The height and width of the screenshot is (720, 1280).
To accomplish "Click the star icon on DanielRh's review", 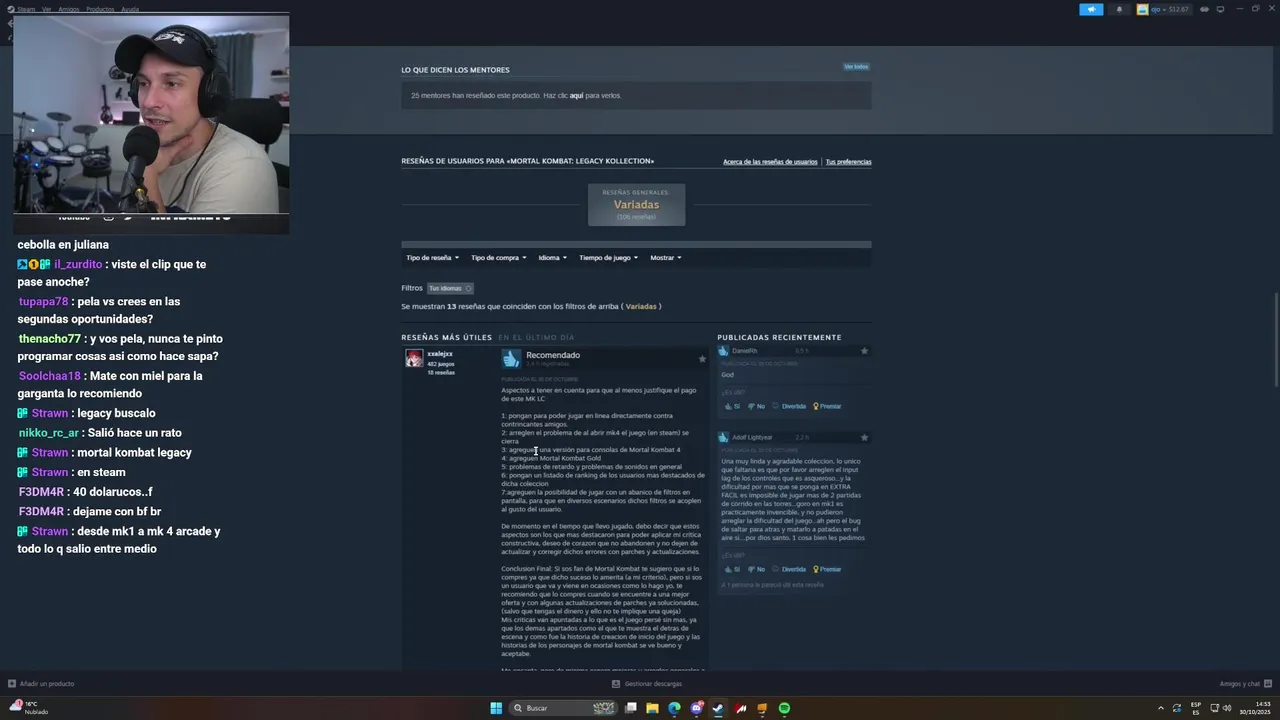I will (x=864, y=351).
